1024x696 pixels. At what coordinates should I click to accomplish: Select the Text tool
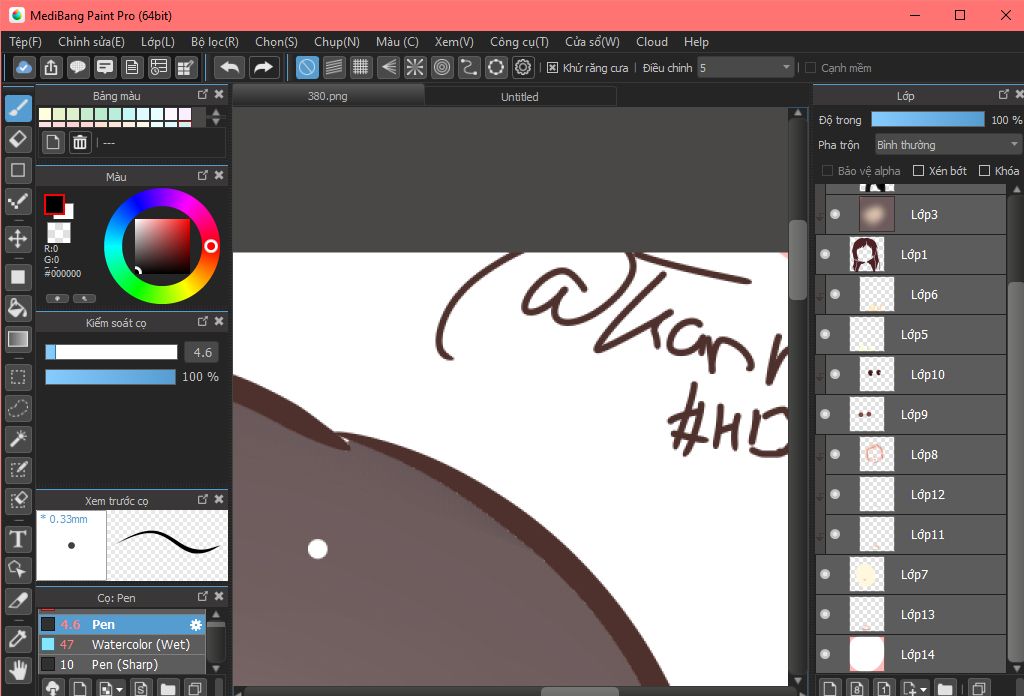[x=18, y=539]
